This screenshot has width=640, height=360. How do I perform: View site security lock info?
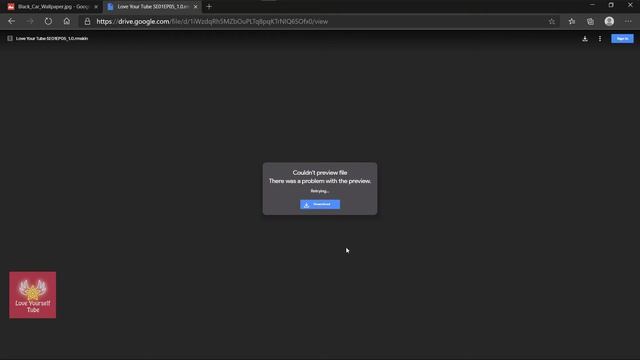(x=87, y=21)
